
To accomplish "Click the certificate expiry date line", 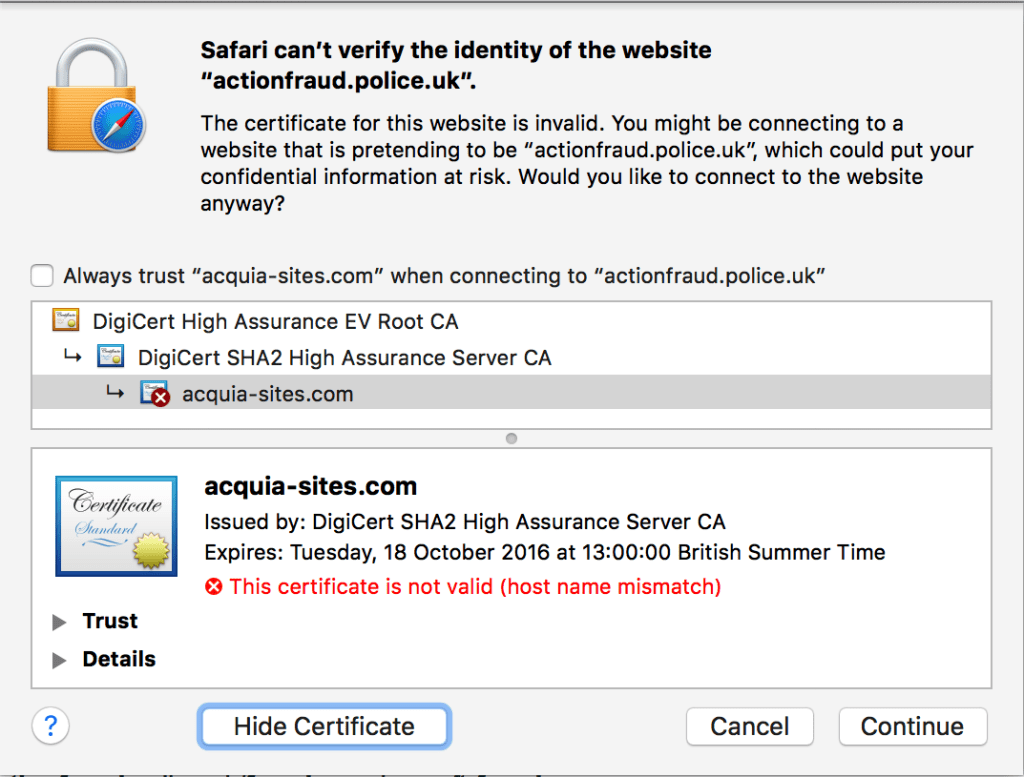I will tap(544, 552).
